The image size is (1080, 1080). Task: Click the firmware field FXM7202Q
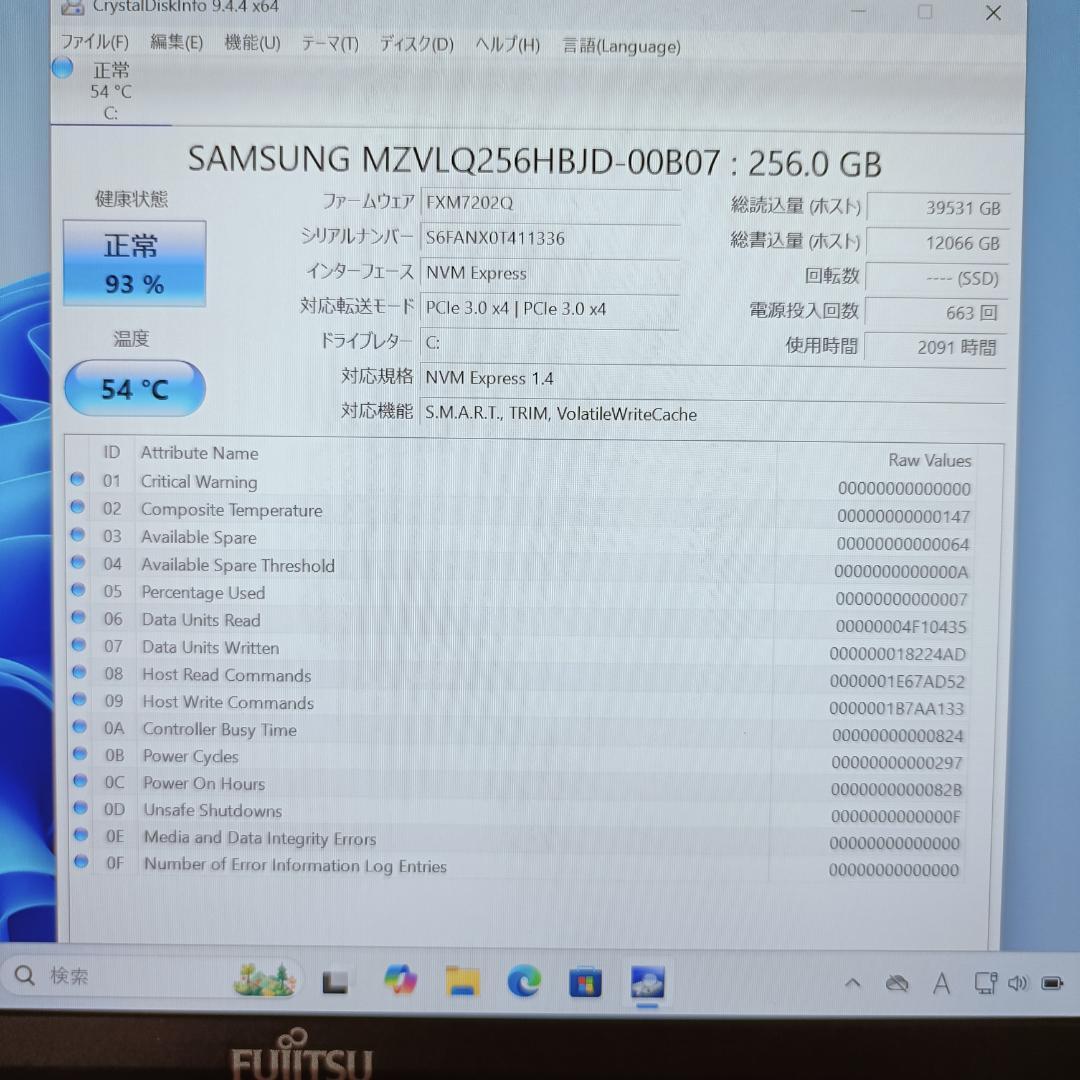[550, 203]
